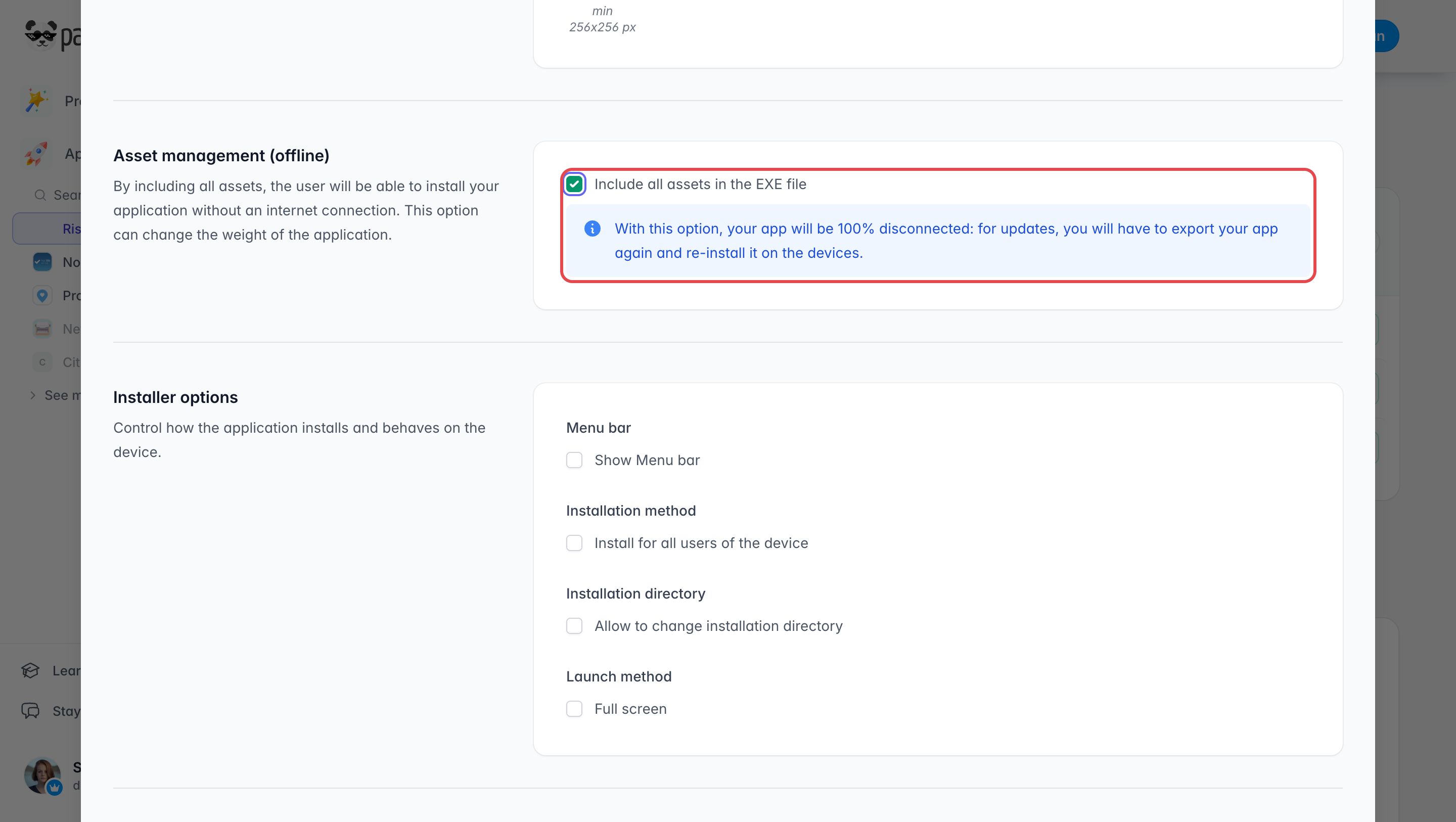Check Install for all users of the device

click(574, 543)
